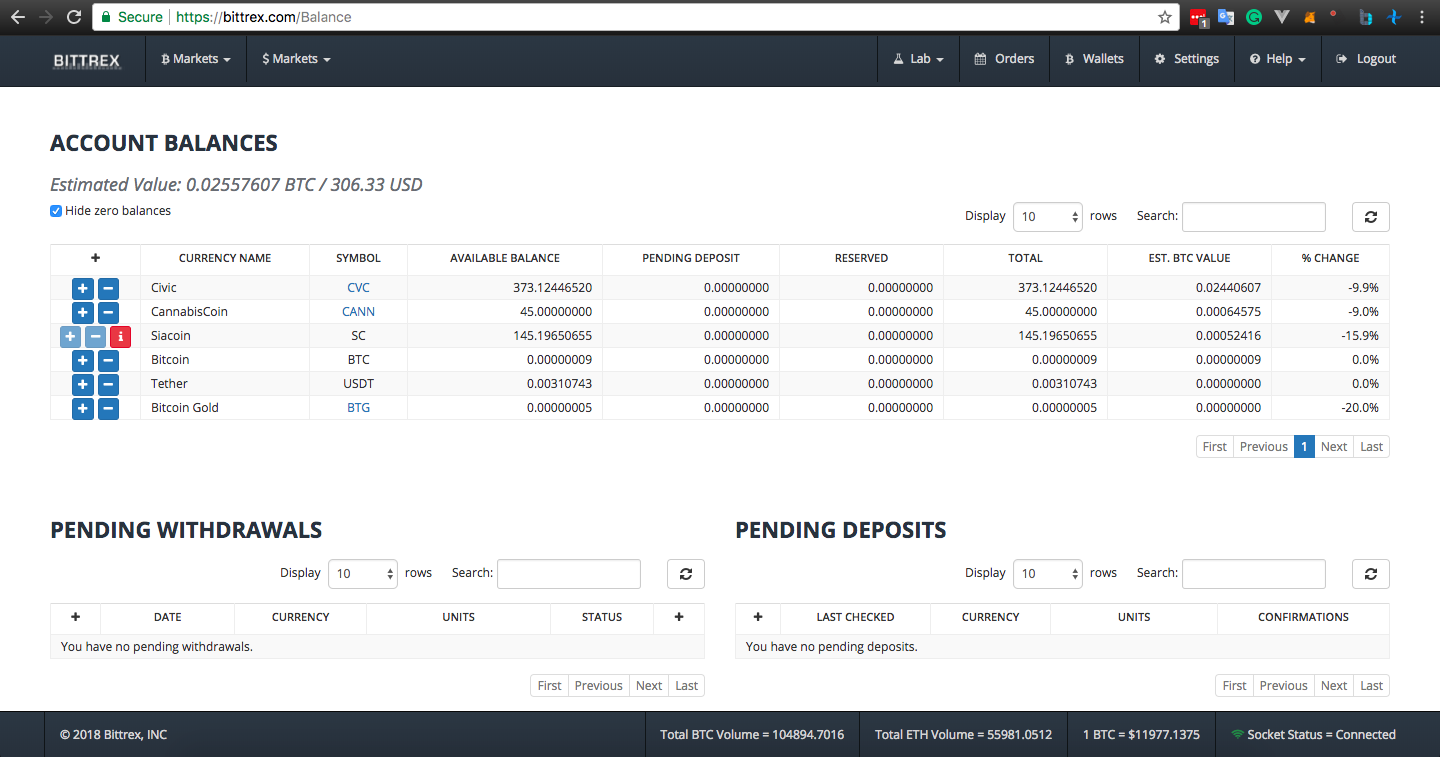1440x757 pixels.
Task: Click the deposit plus button for Bitcoin
Action: pos(82,360)
